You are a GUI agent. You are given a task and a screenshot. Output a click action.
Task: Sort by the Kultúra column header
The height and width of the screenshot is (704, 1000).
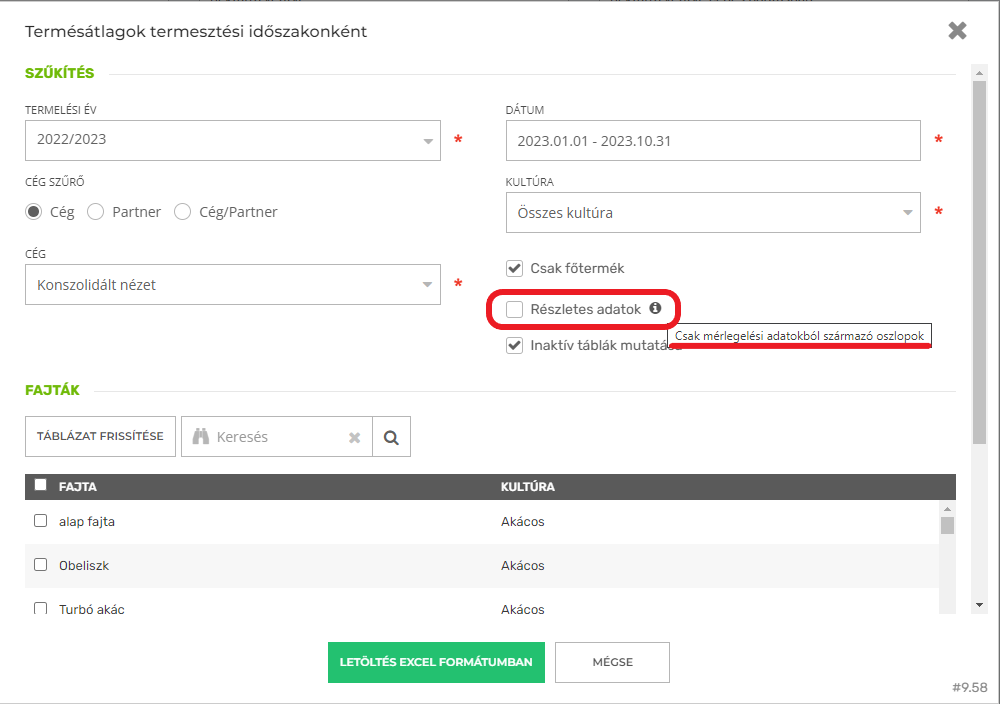click(x=527, y=487)
